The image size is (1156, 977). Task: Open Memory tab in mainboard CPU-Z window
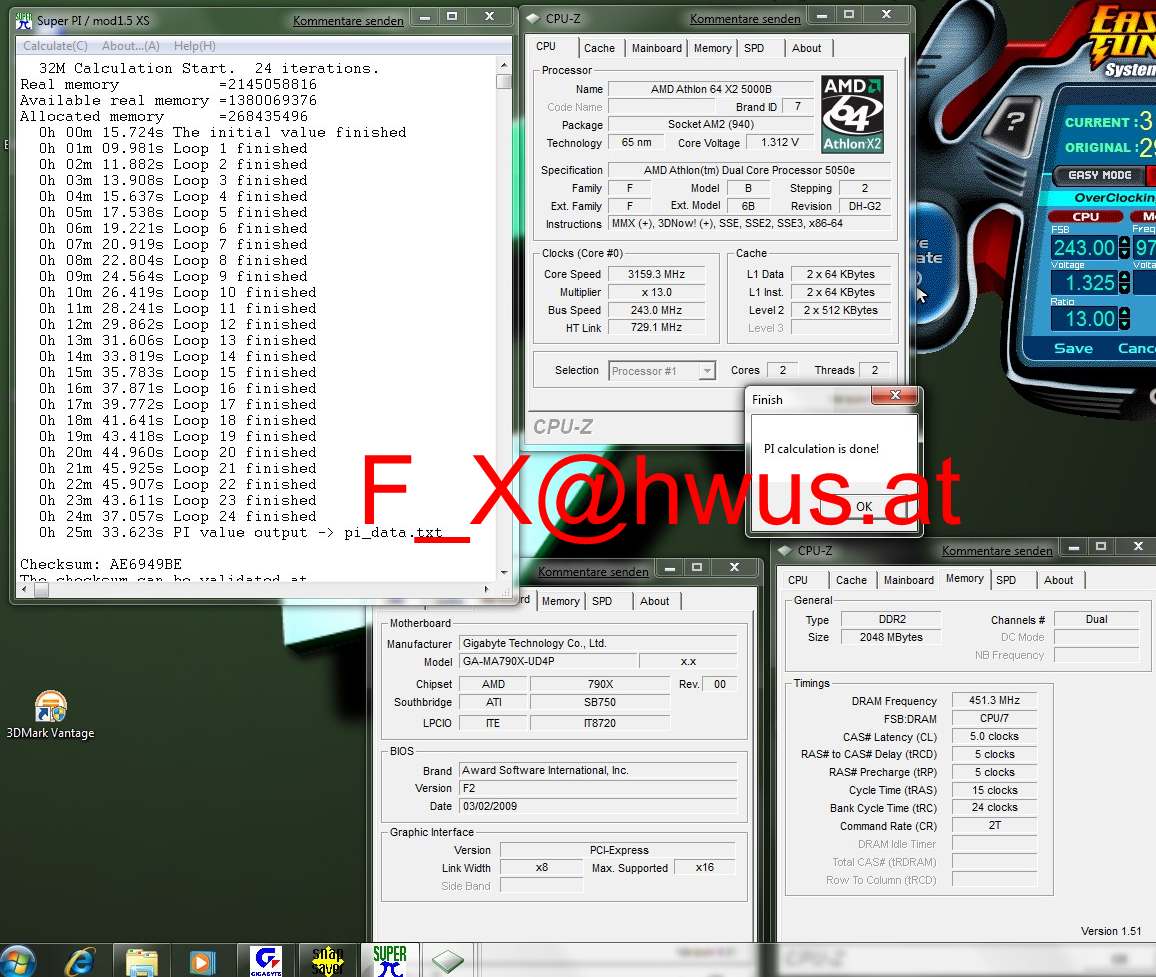560,601
